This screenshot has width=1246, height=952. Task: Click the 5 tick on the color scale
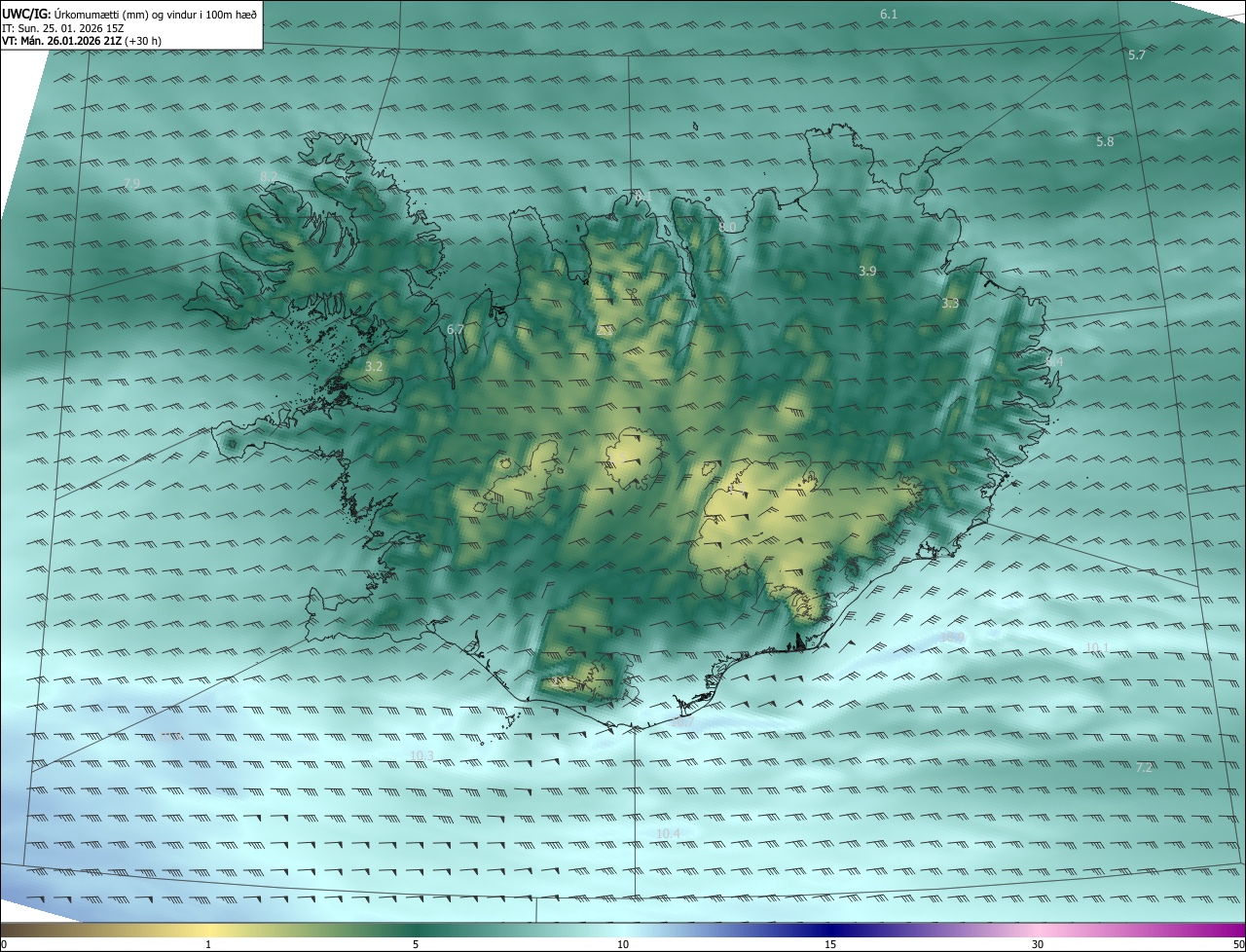[416, 945]
